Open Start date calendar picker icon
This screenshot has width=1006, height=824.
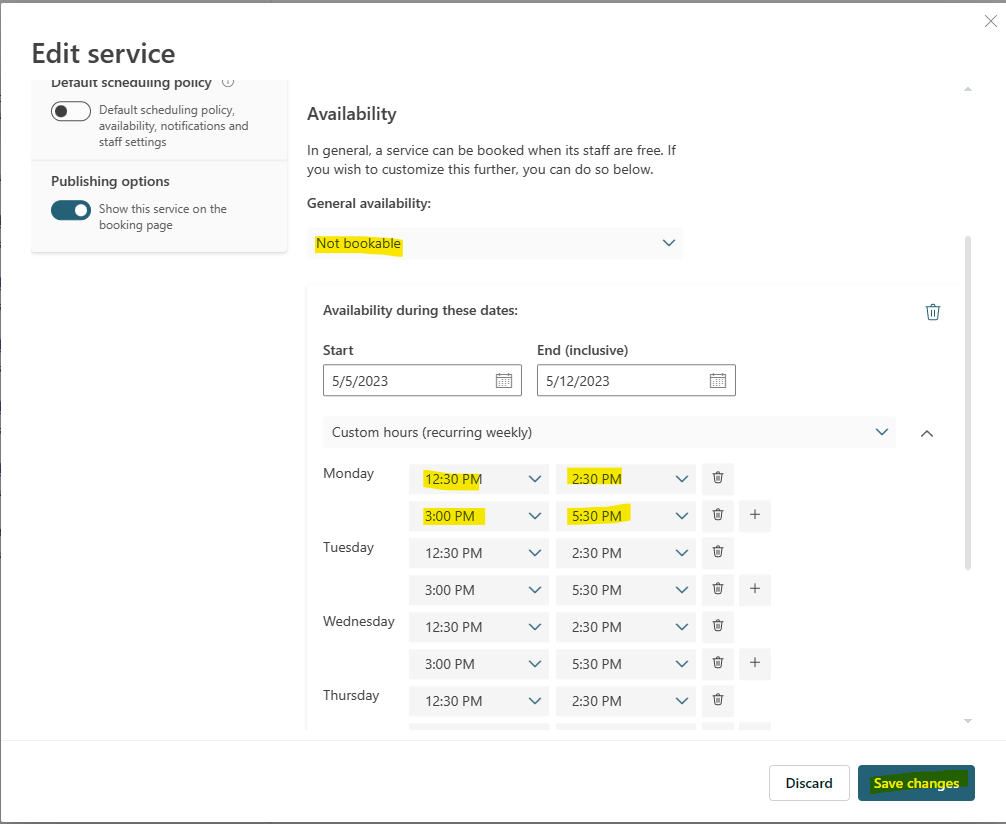[x=504, y=381]
